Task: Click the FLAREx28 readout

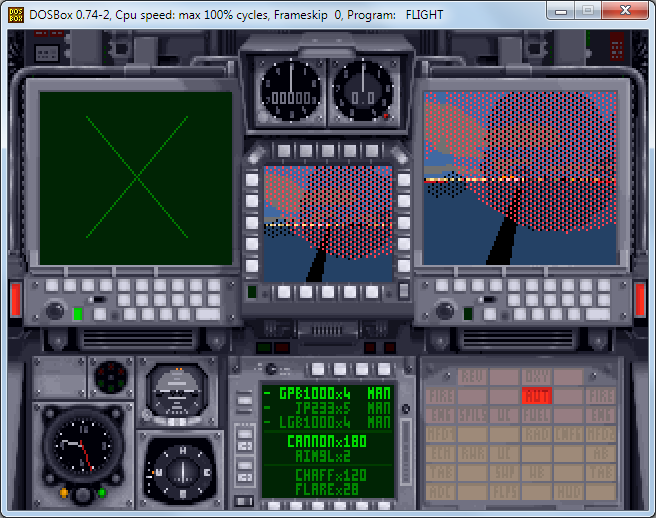Action: (x=327, y=489)
